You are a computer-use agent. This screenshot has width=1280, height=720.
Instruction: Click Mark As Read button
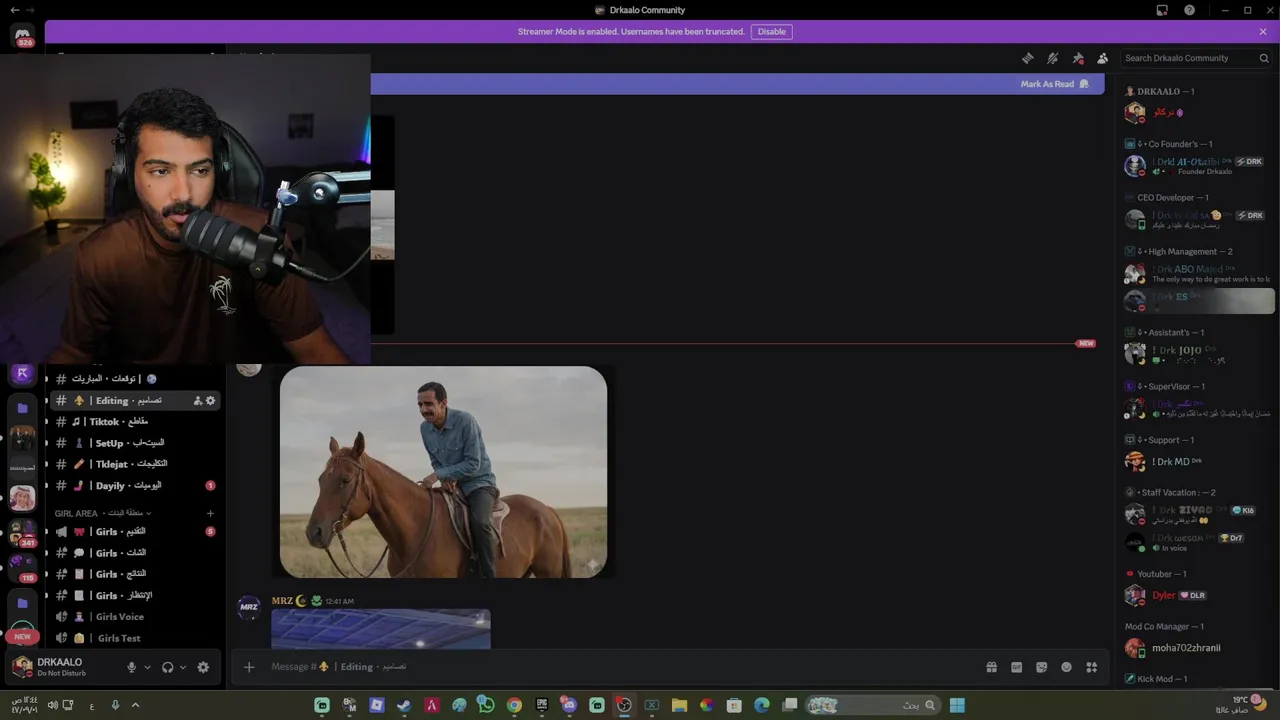pyautogui.click(x=1054, y=84)
